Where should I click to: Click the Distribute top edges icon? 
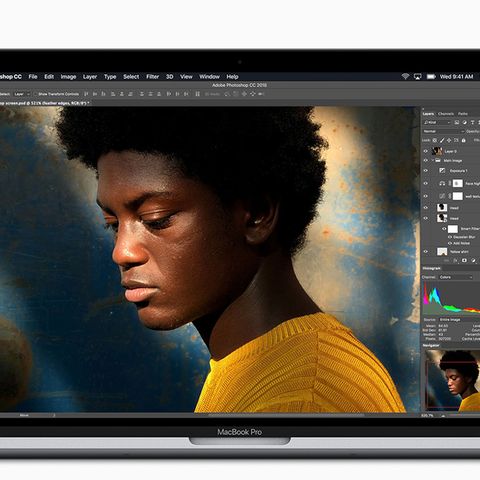click(x=142, y=94)
